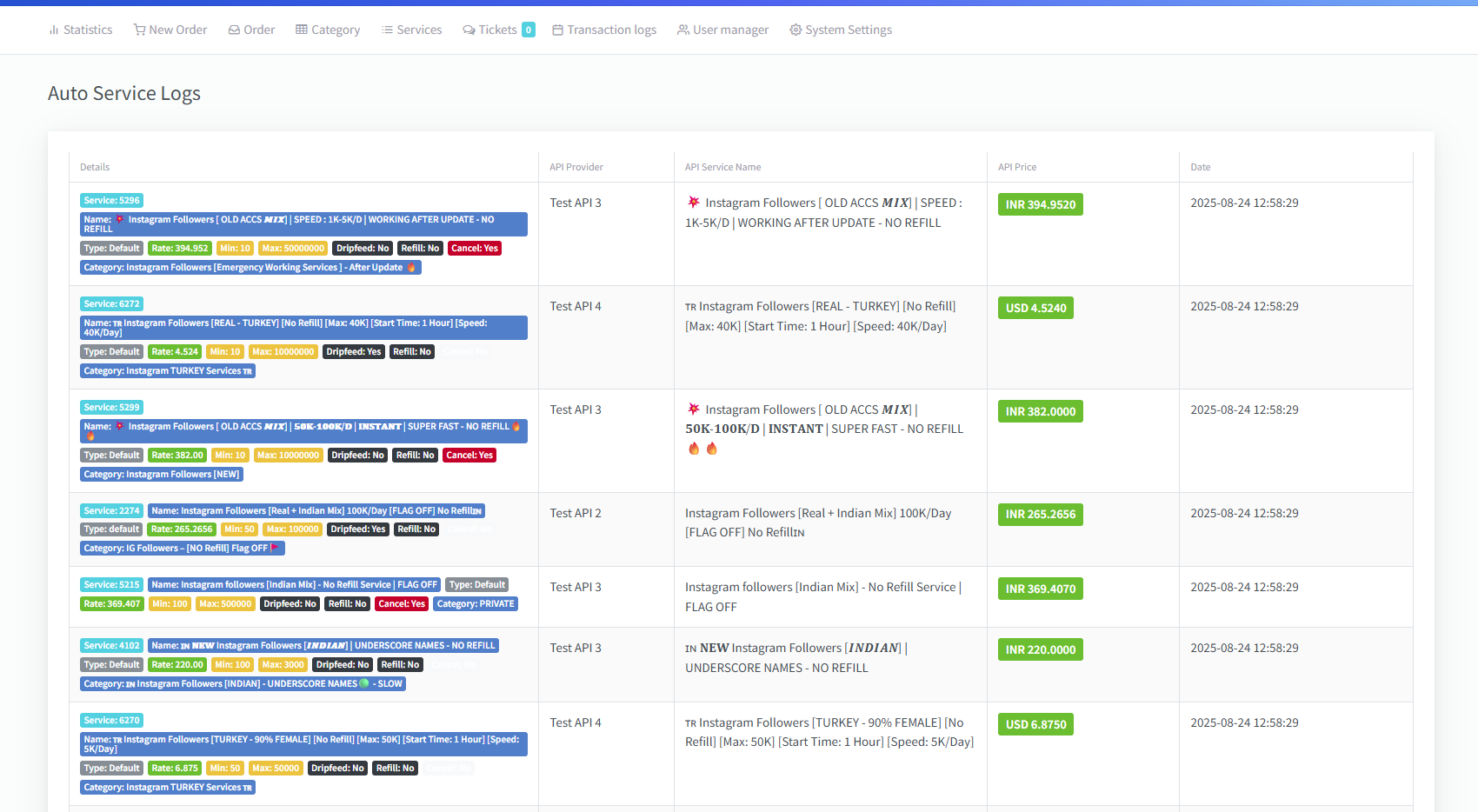Click the User manager people icon
The width and height of the screenshot is (1478, 812).
tap(683, 30)
